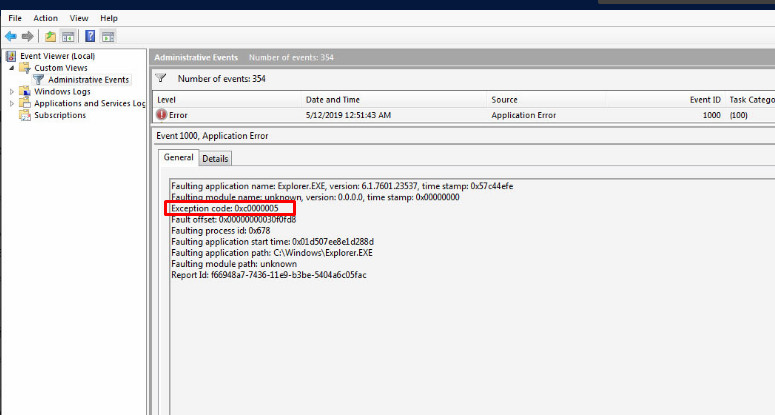The width and height of the screenshot is (775, 415).
Task: Click Number of events: 354 filter bar text
Action: click(221, 79)
